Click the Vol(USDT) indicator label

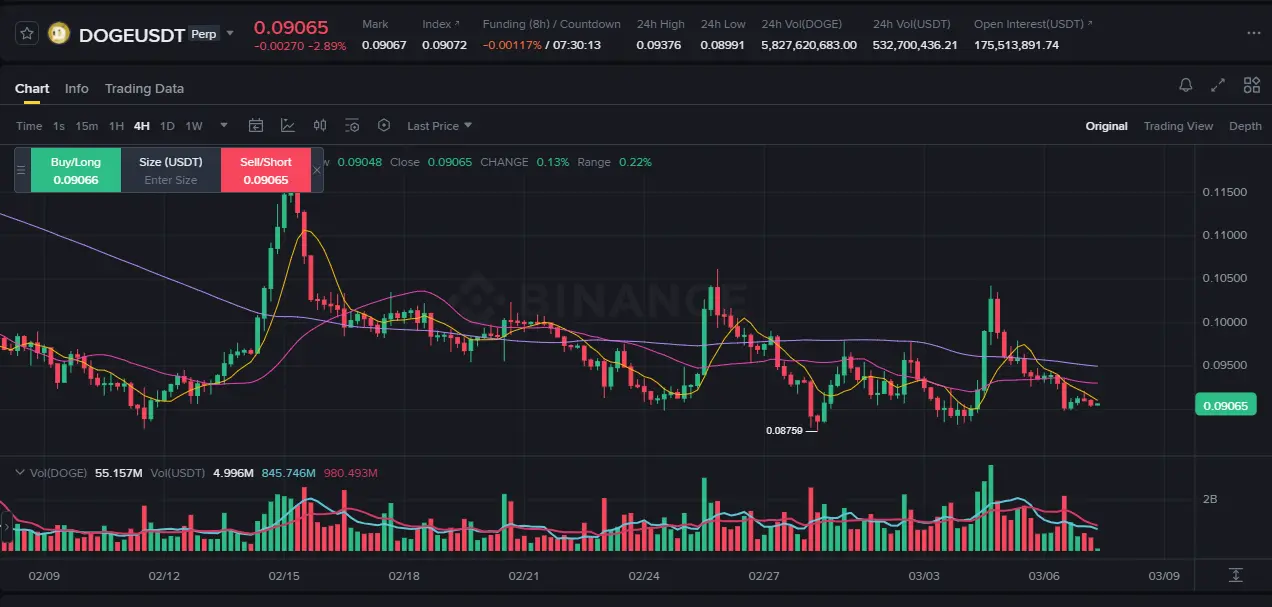[178, 473]
